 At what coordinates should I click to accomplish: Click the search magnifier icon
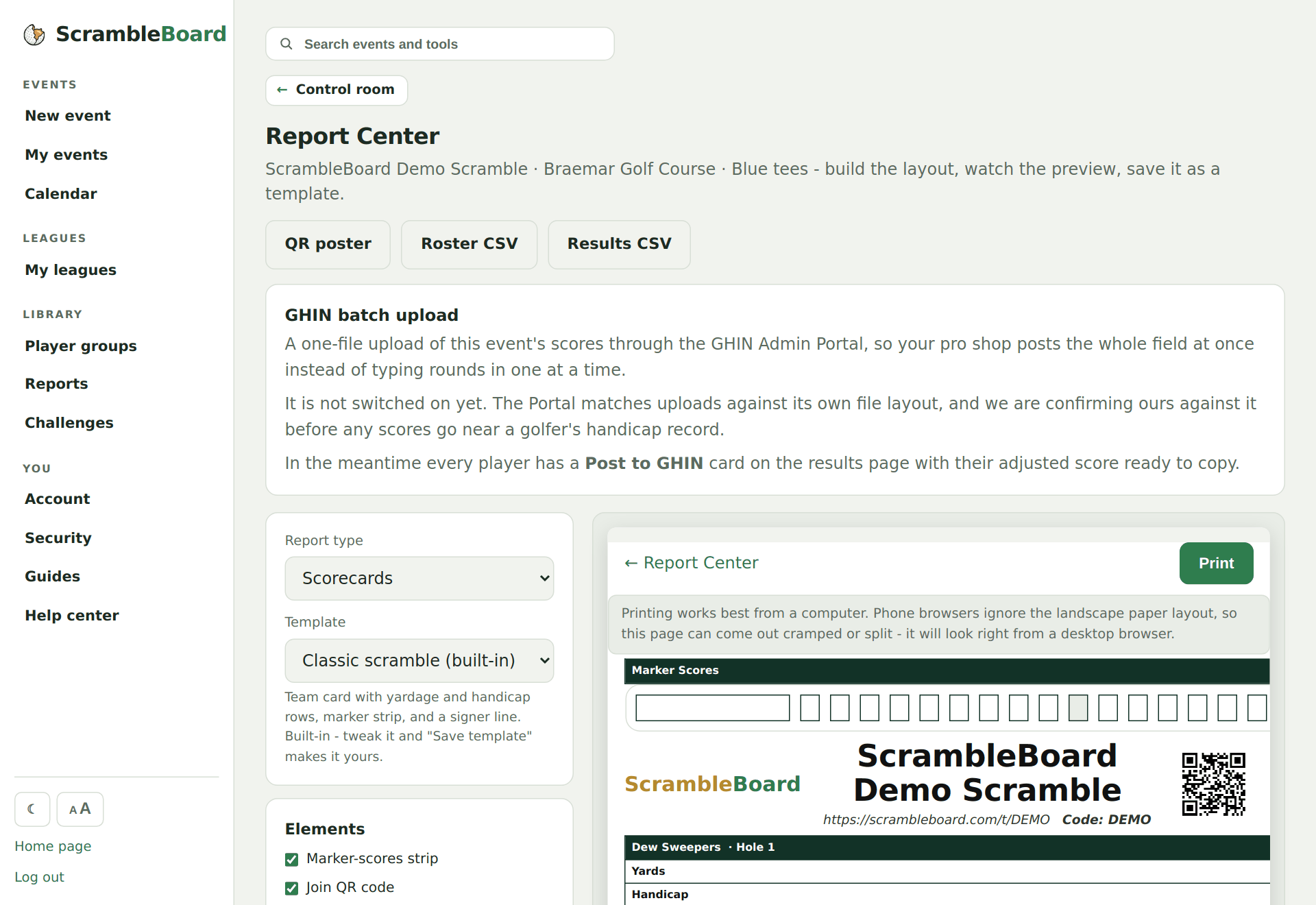[287, 44]
